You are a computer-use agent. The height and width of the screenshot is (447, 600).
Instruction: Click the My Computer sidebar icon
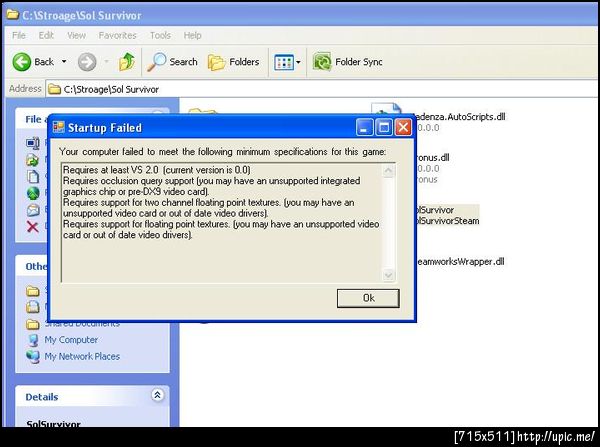[33, 340]
